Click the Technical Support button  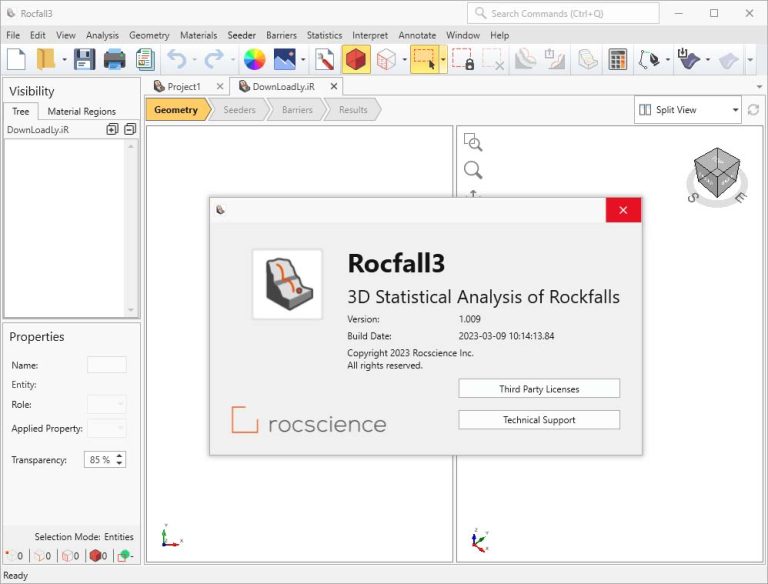click(x=539, y=419)
